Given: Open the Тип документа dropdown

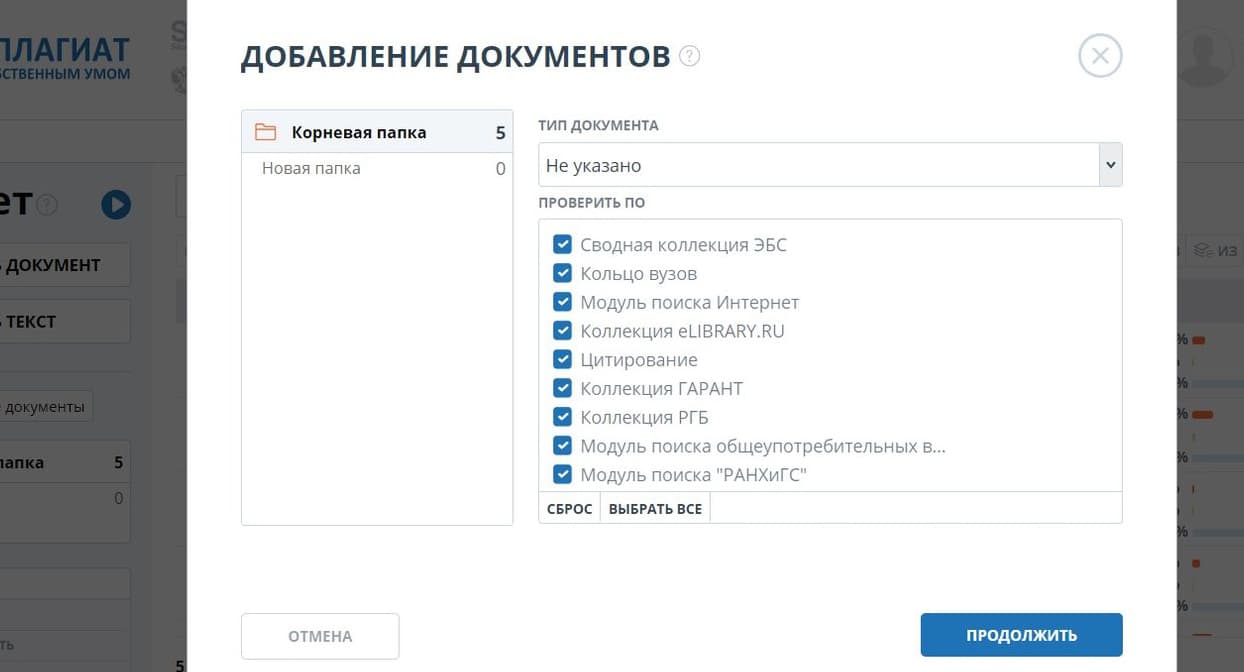Looking at the screenshot, I should pos(818,165).
